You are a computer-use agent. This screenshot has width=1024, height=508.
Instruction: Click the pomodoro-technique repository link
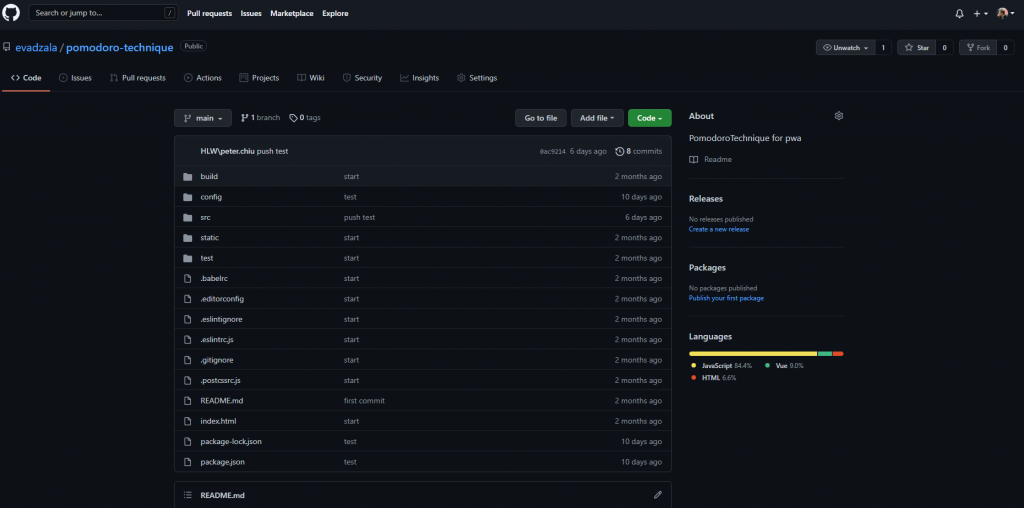coord(120,48)
